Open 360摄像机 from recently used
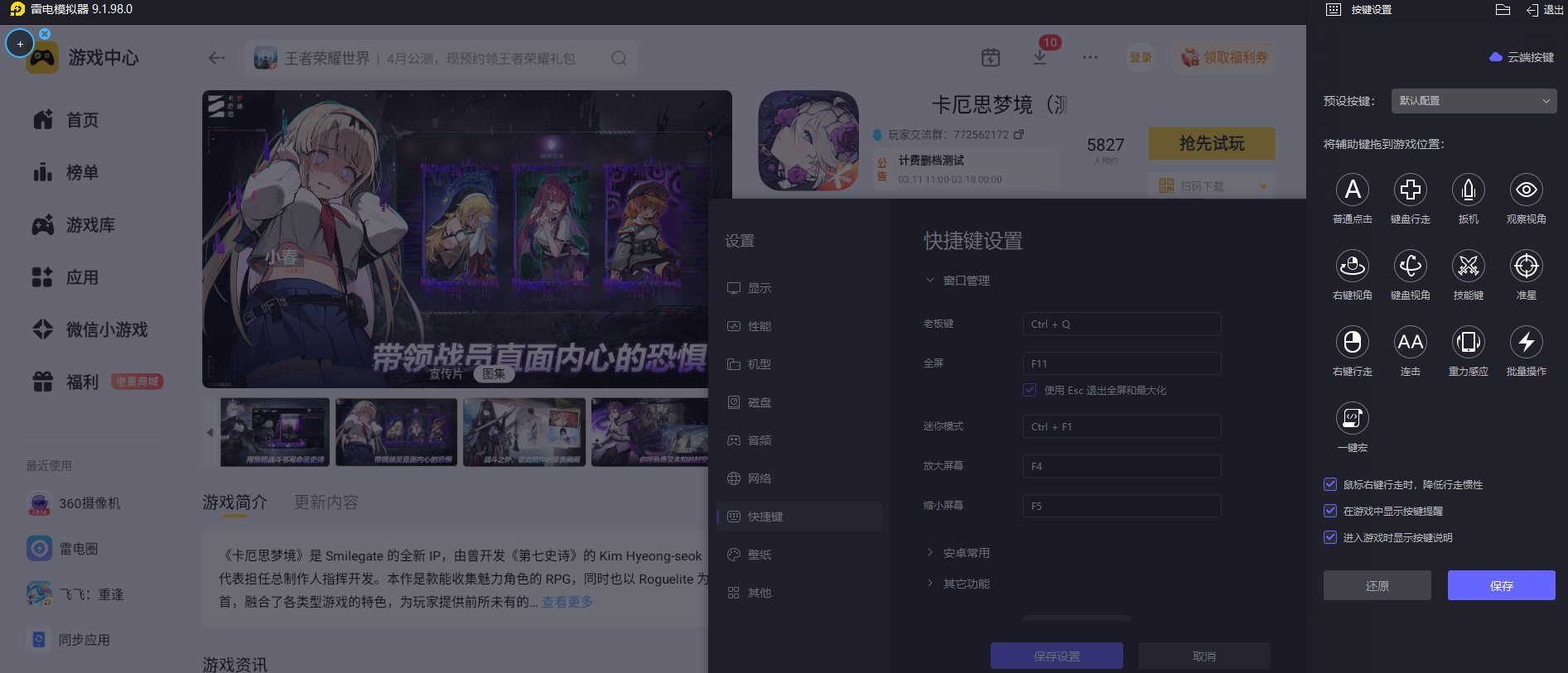1568x673 pixels. [x=74, y=503]
